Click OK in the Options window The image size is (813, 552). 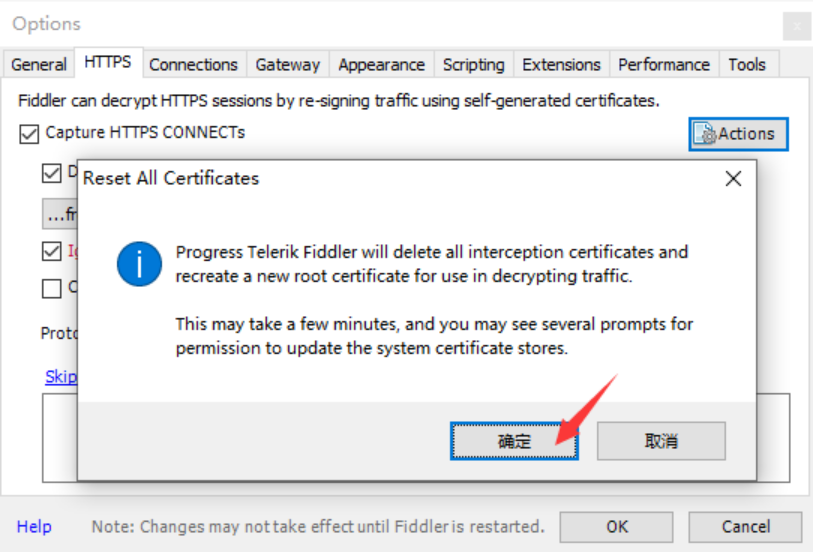point(617,527)
